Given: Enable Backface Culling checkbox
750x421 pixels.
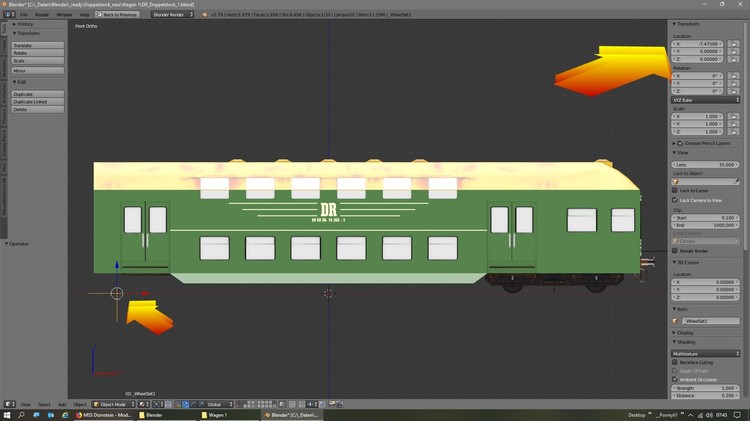Looking at the screenshot, I should coord(675,363).
